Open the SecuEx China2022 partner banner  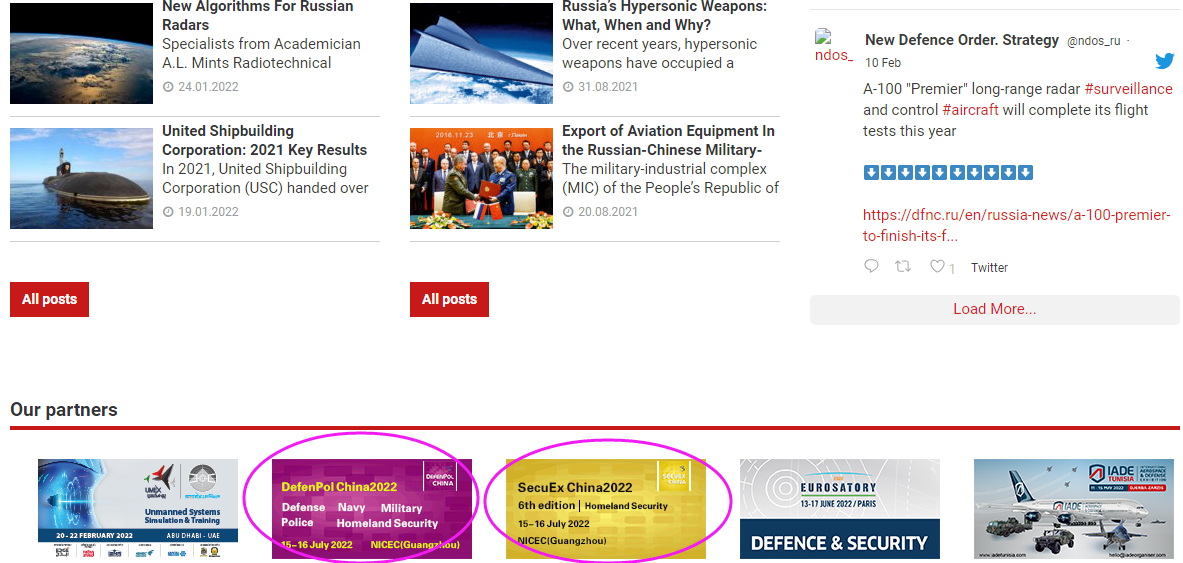tap(605, 509)
